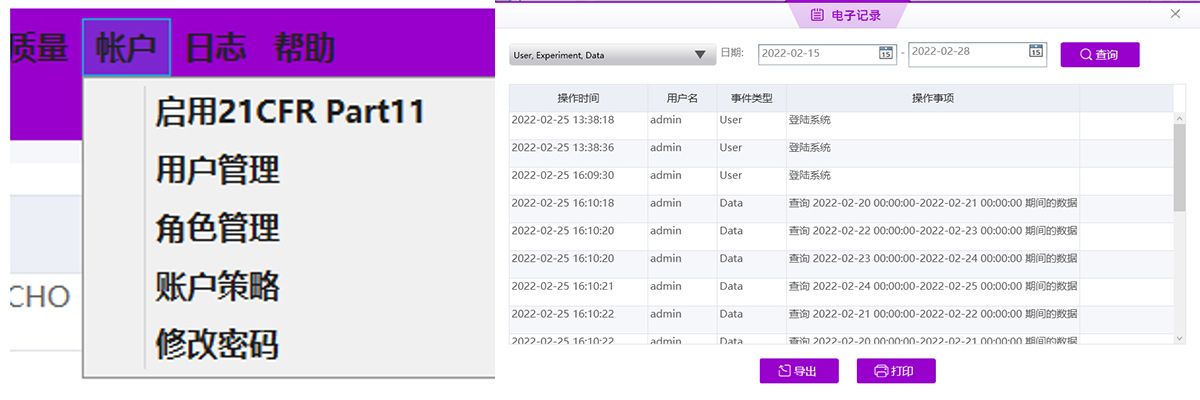This screenshot has height=400, width=1200.
Task: Click the 查询 search button
Action: tap(1099, 55)
